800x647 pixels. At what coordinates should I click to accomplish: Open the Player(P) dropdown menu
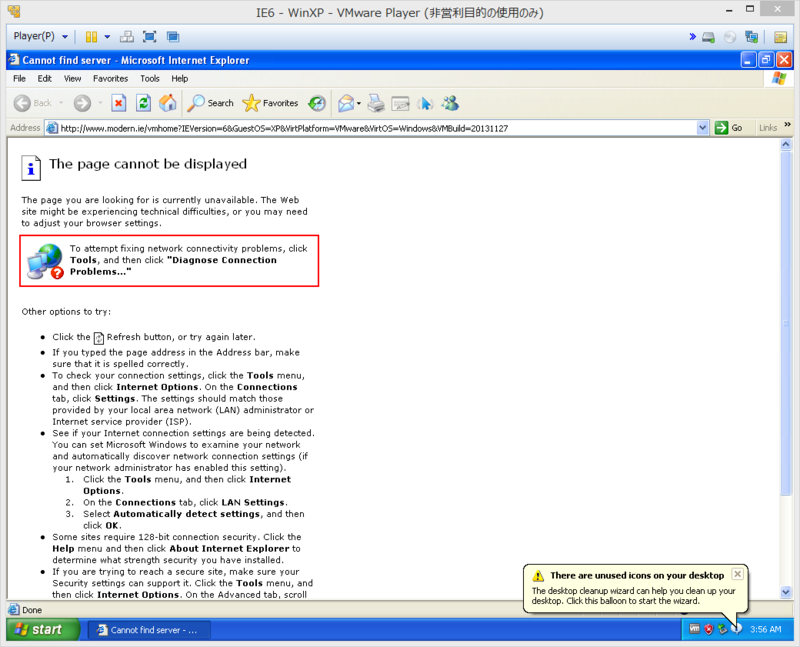point(41,36)
